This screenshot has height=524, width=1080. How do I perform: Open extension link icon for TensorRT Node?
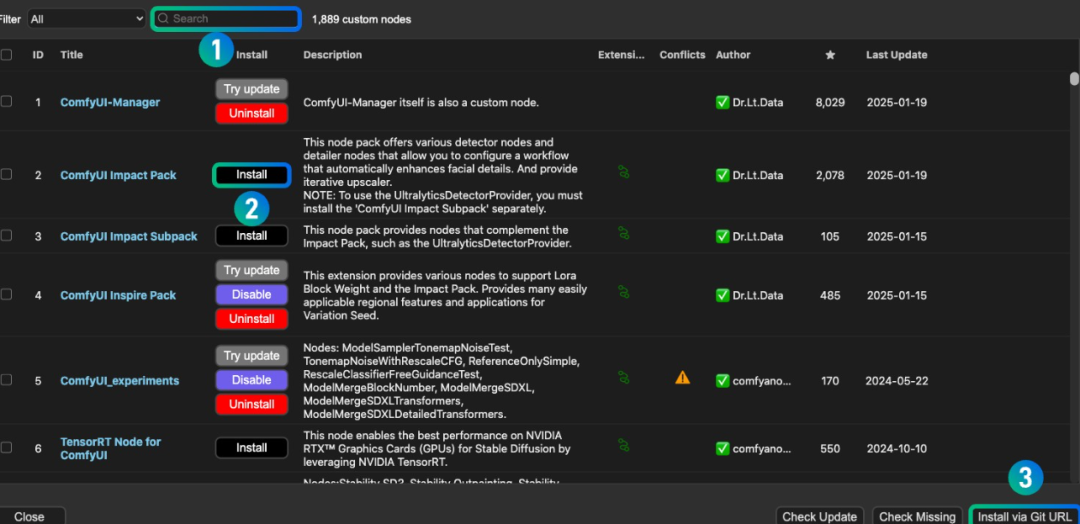tap(624, 446)
